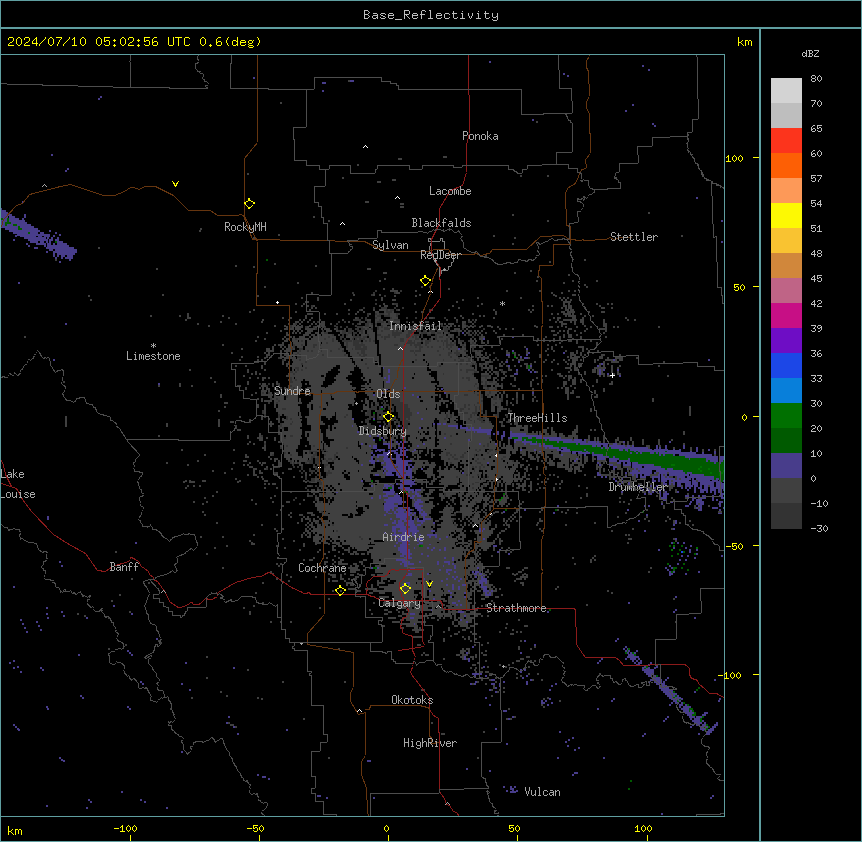Click the ThreeHills label
Viewport: 862px width, 842px height.
(x=537, y=418)
